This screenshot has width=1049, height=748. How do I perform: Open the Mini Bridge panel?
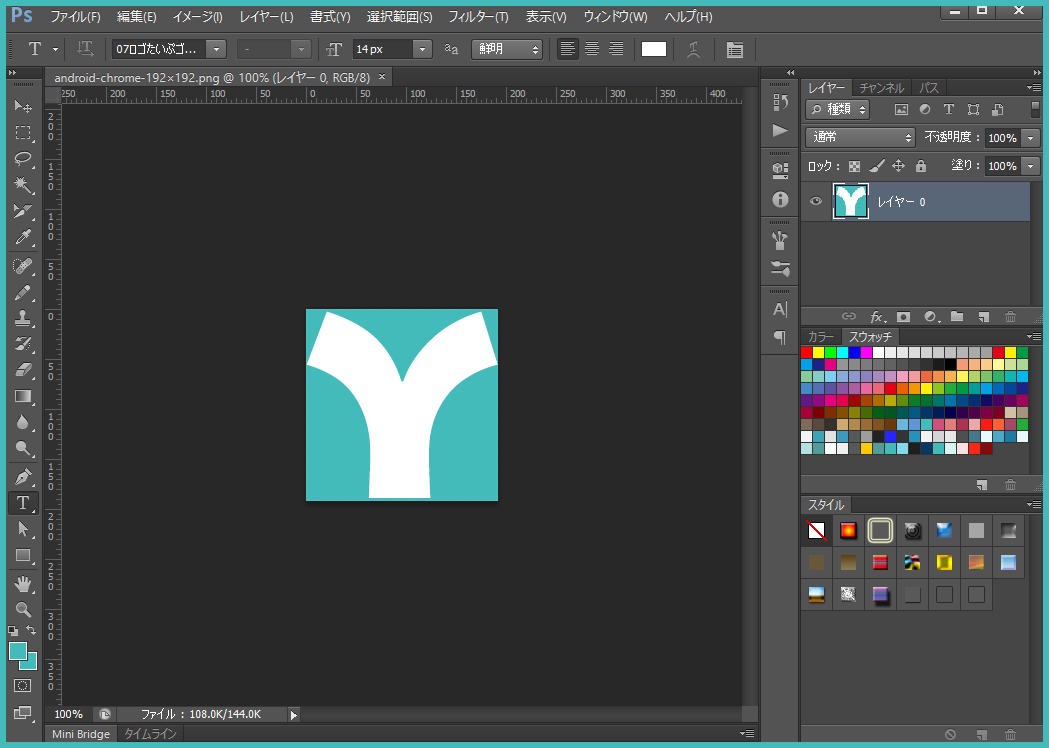click(81, 734)
